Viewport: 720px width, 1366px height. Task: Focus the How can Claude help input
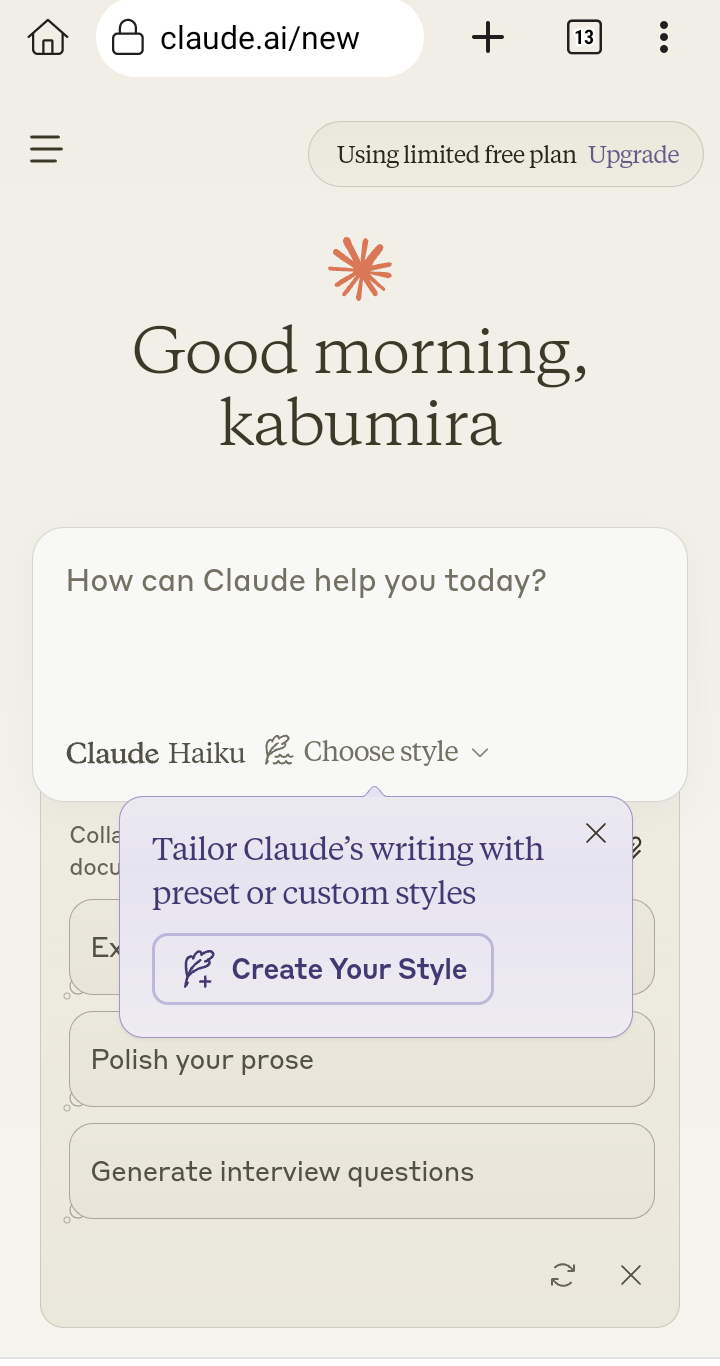360,620
